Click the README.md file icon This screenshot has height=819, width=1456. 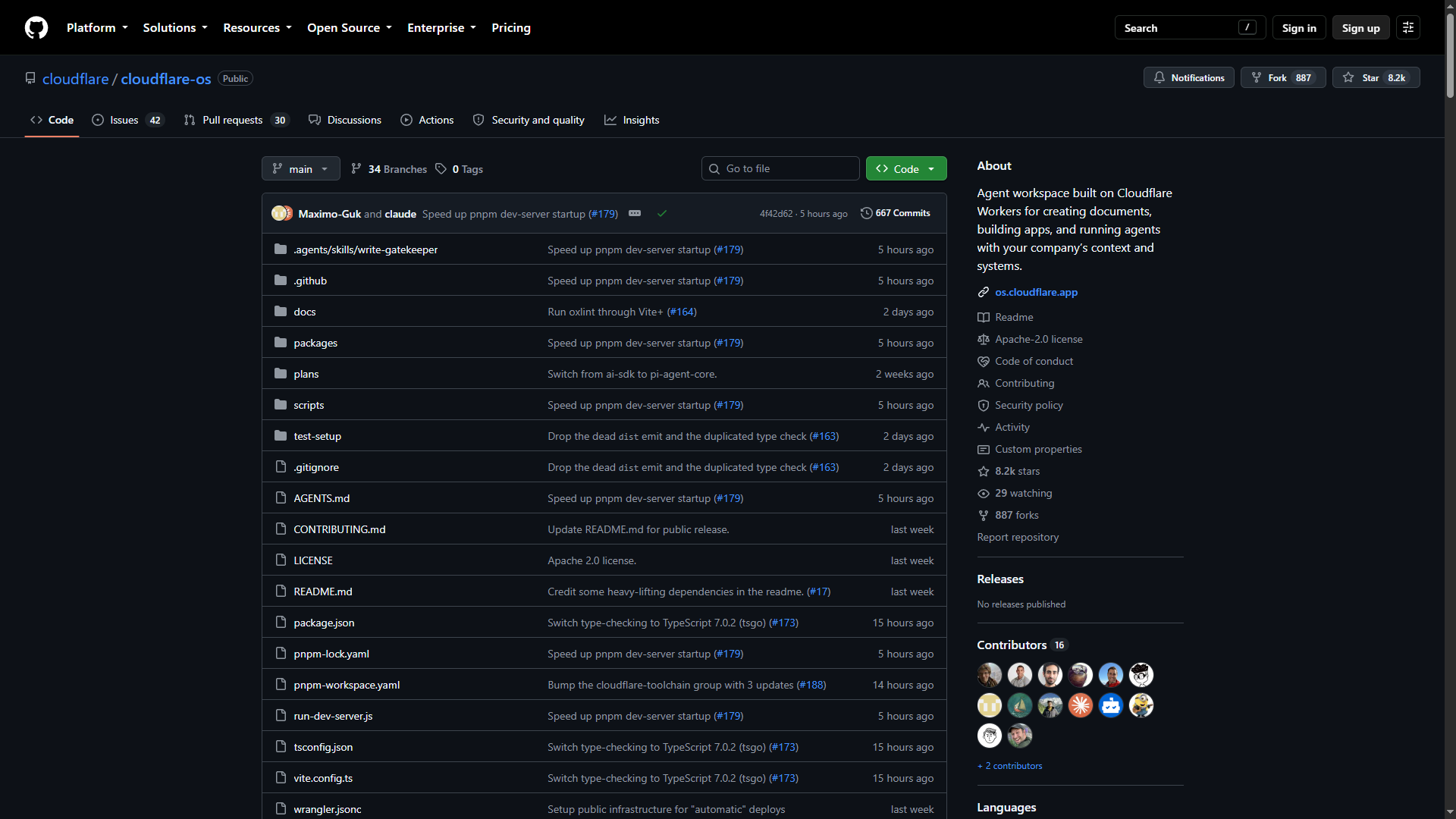(281, 591)
